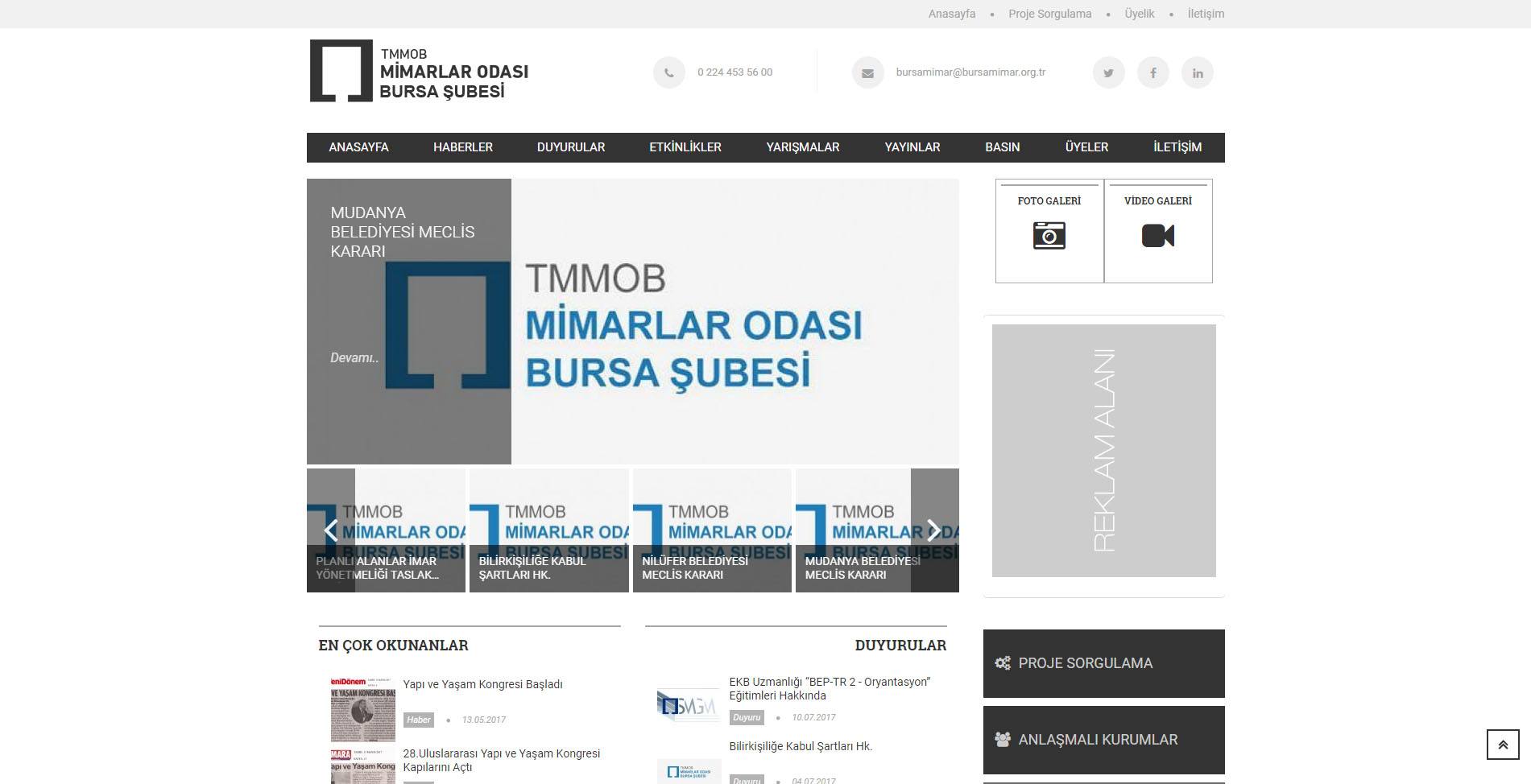Open the YAYINLAR menu item
Screen dimensions: 1531x784
[x=912, y=147]
